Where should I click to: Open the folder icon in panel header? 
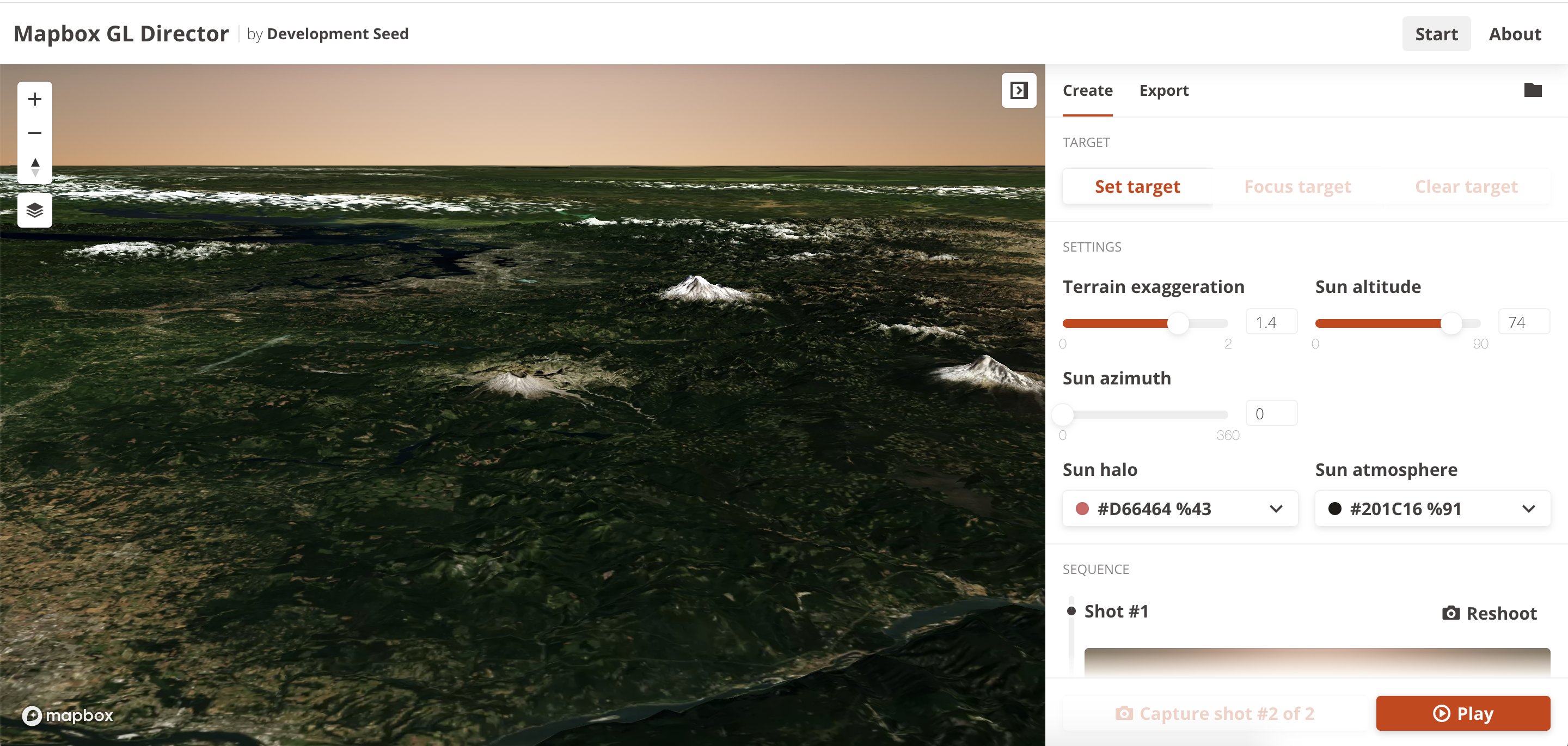(x=1532, y=90)
